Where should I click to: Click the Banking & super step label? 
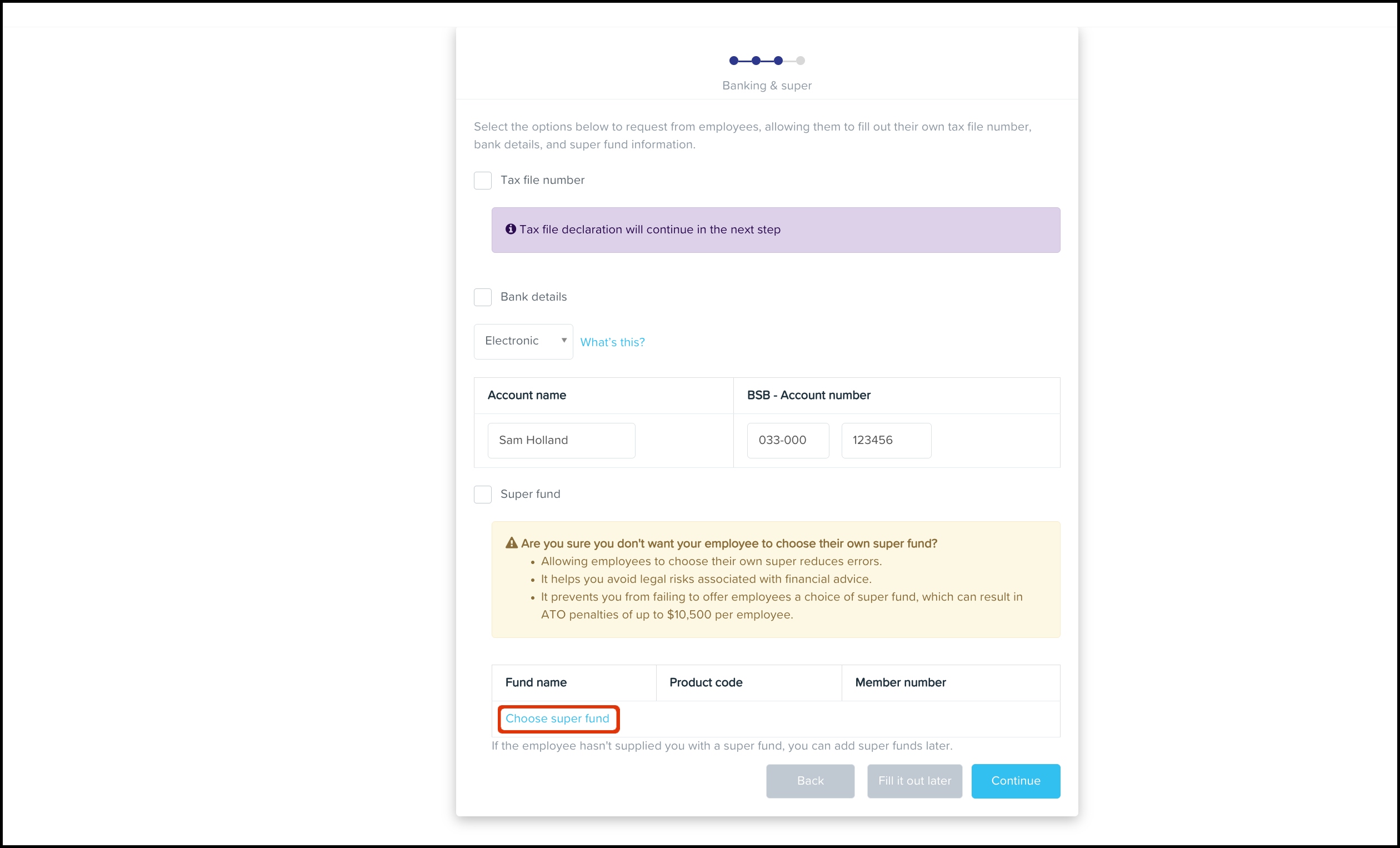pos(767,86)
